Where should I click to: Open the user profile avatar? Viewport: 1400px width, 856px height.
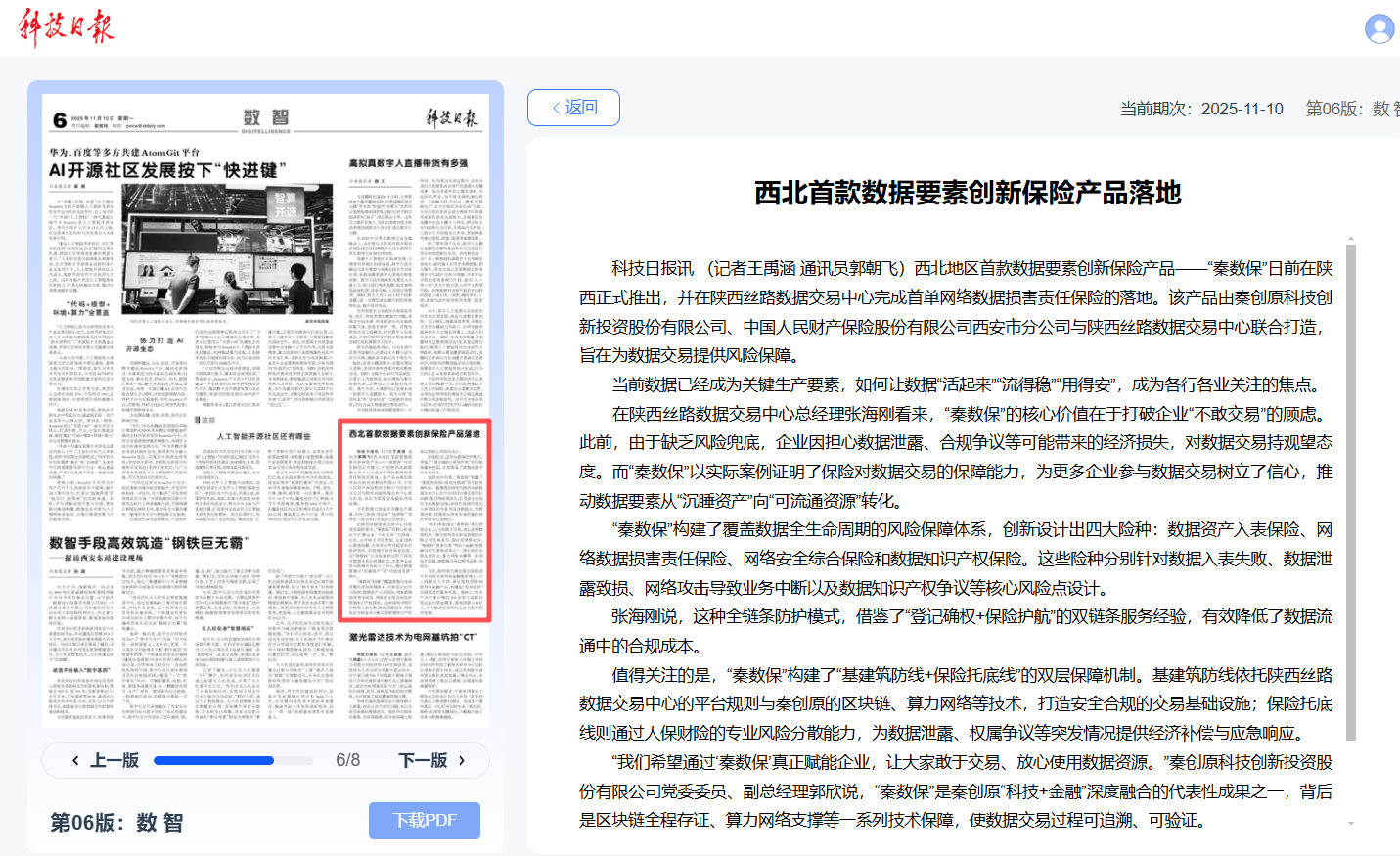[1379, 28]
